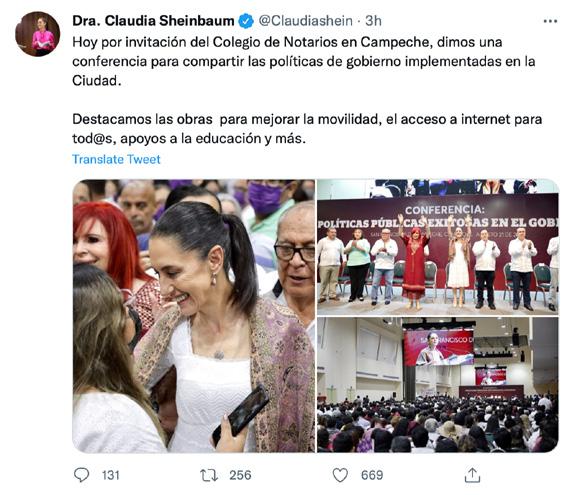
Task: Click the retweet arrows icon
Action: (209, 475)
